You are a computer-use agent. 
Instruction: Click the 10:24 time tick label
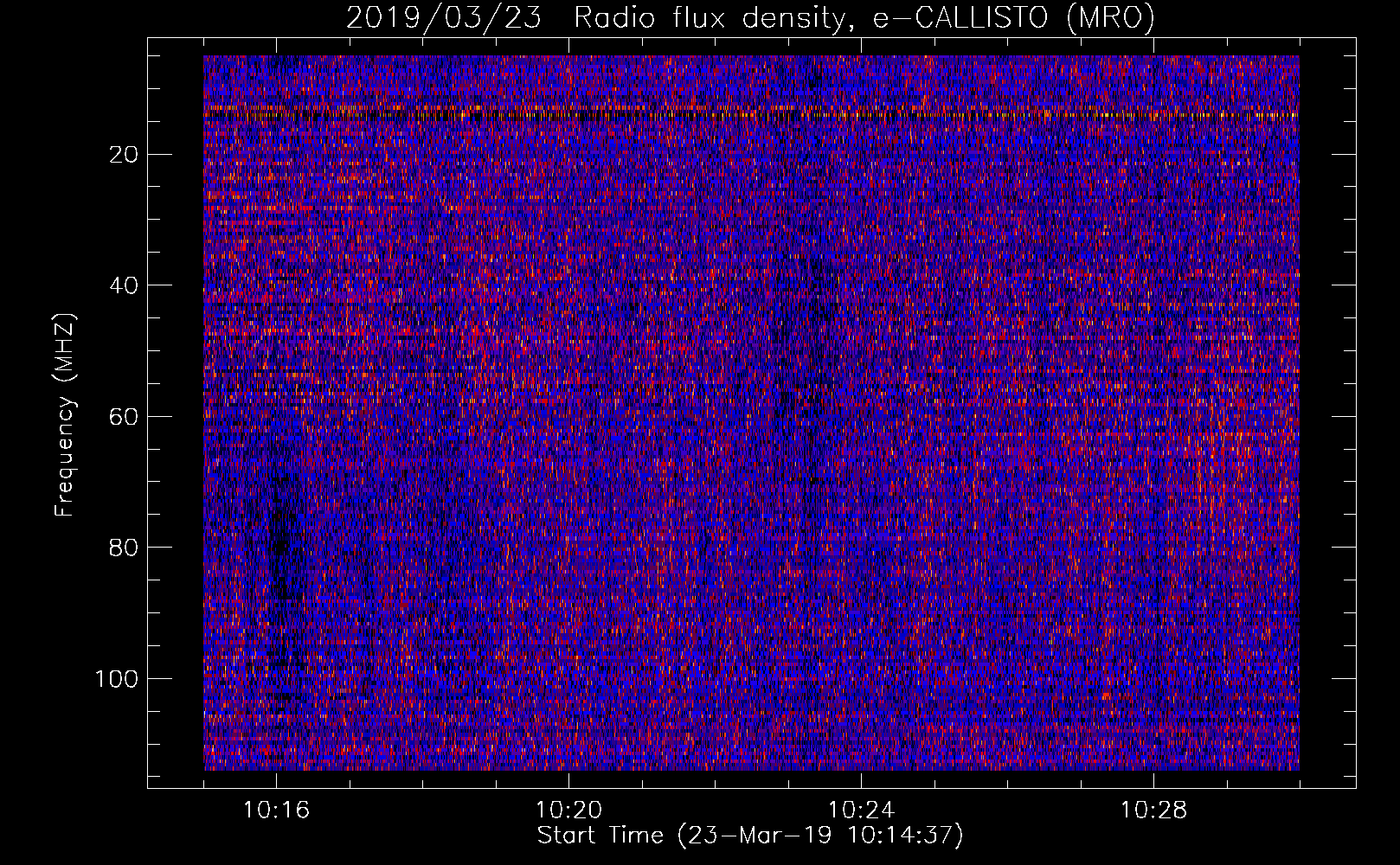(x=861, y=810)
